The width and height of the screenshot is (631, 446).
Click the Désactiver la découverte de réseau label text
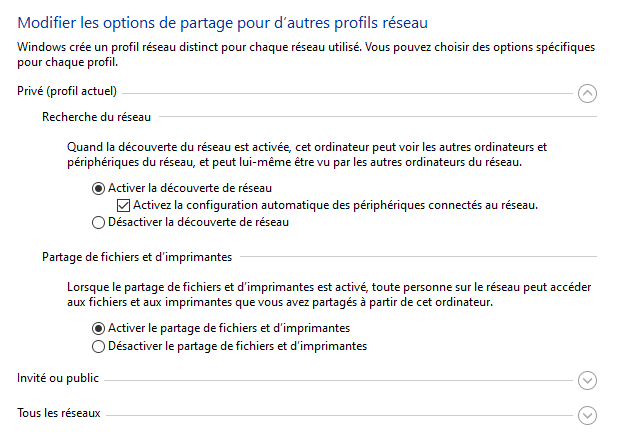tap(197, 223)
